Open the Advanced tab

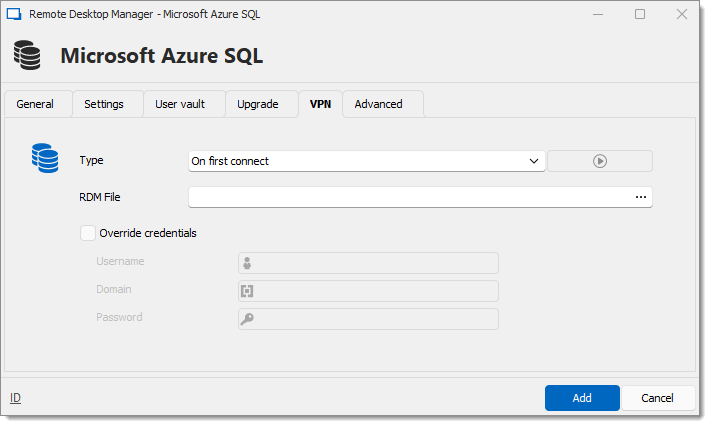[379, 104]
